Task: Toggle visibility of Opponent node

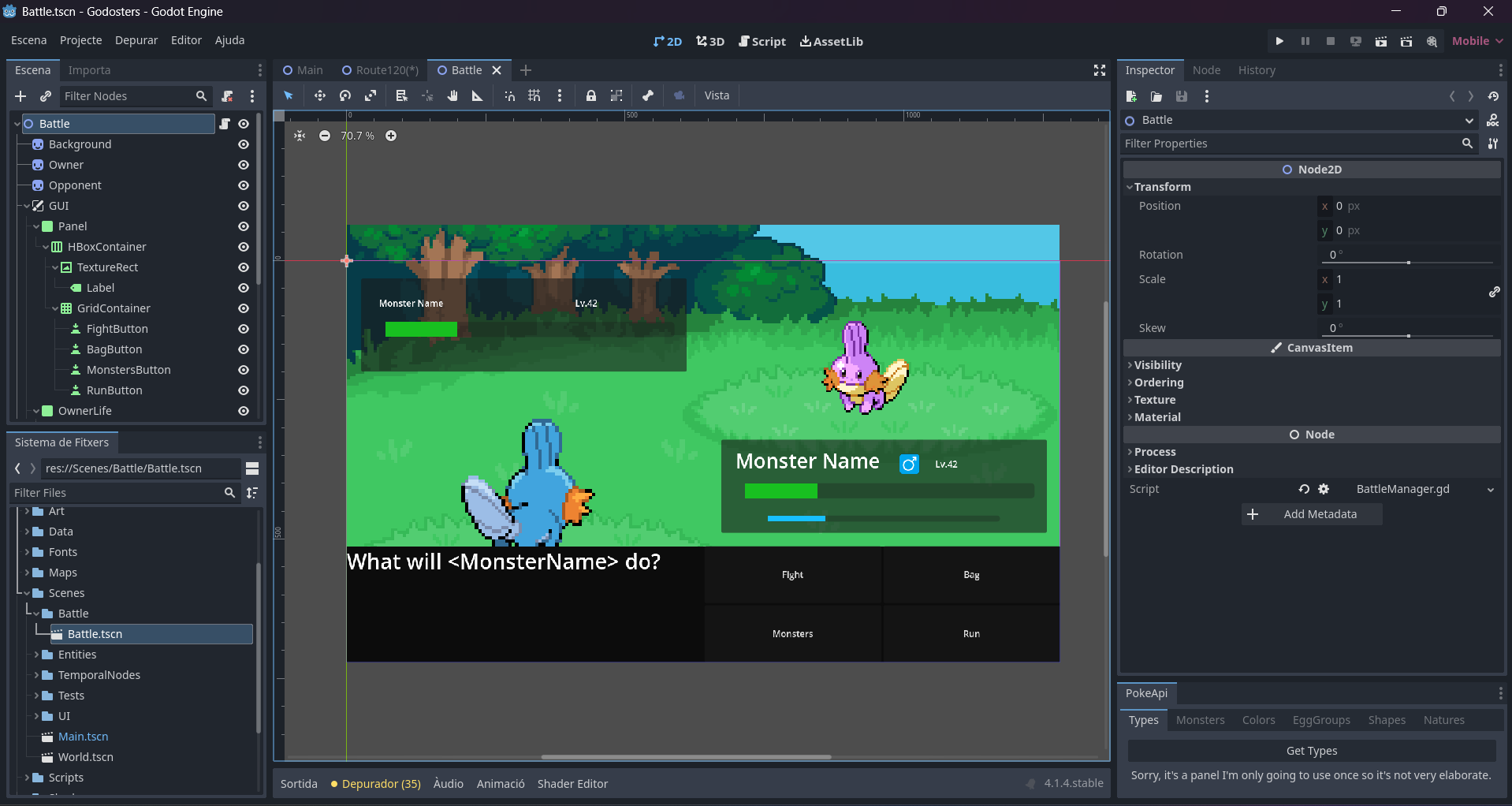Action: 244,185
